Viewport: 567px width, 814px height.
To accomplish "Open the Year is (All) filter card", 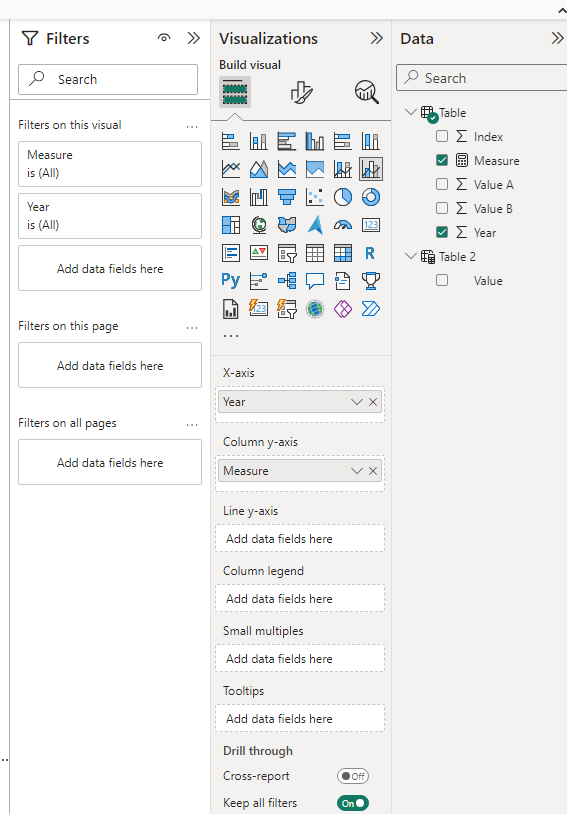I will 110,216.
